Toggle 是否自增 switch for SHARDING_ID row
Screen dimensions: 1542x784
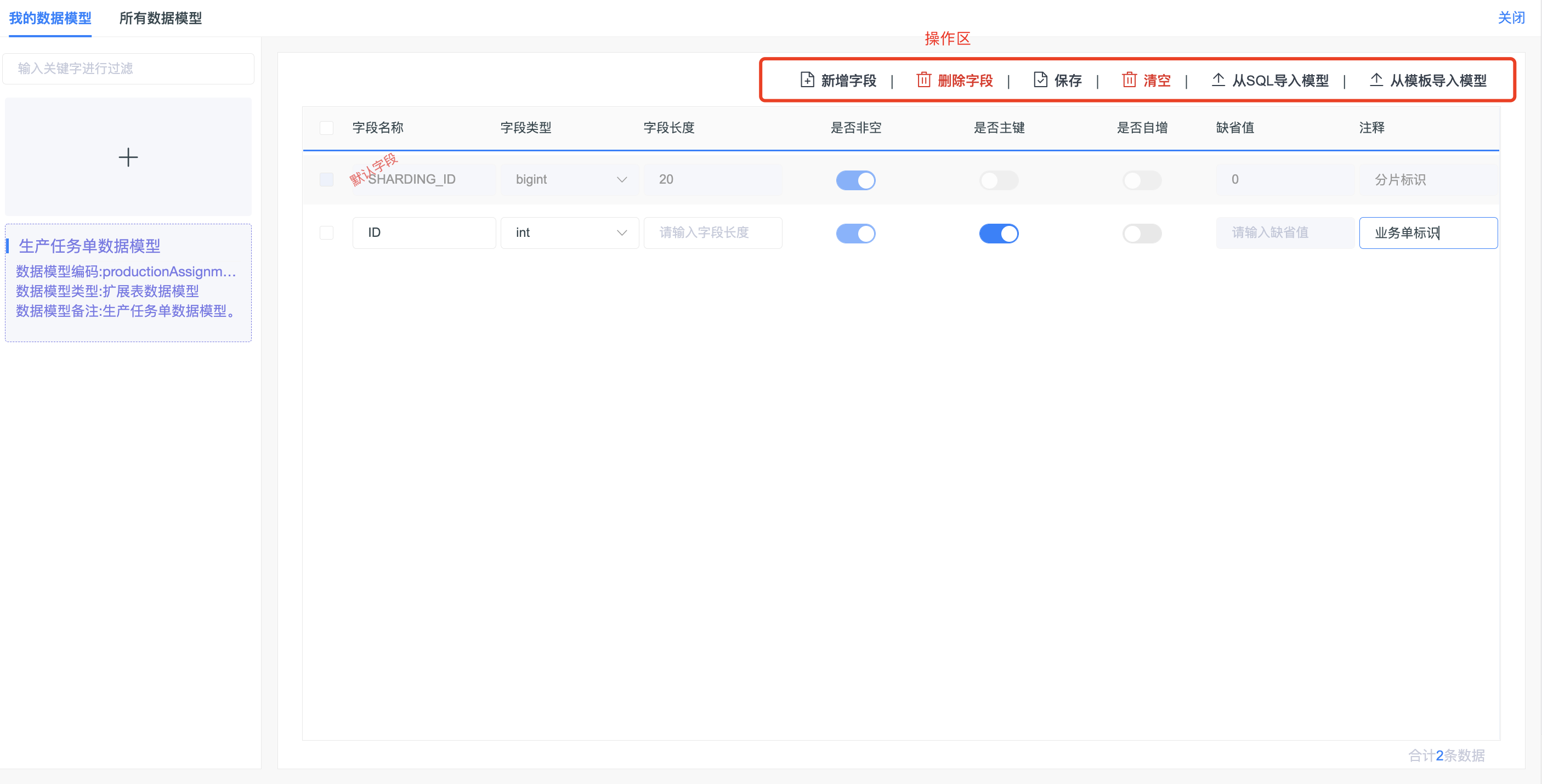point(1142,179)
